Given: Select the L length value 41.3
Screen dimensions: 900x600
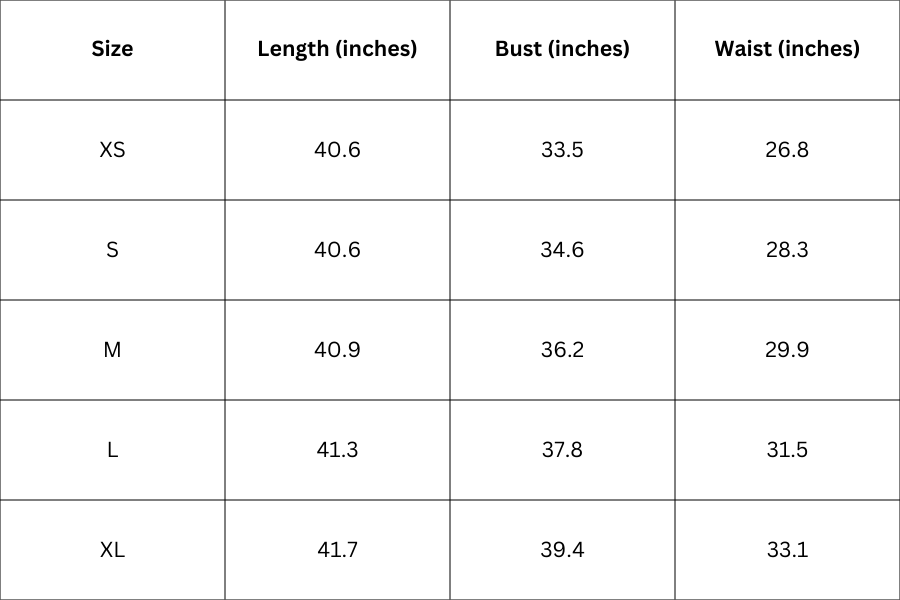Looking at the screenshot, I should pyautogui.click(x=337, y=450).
